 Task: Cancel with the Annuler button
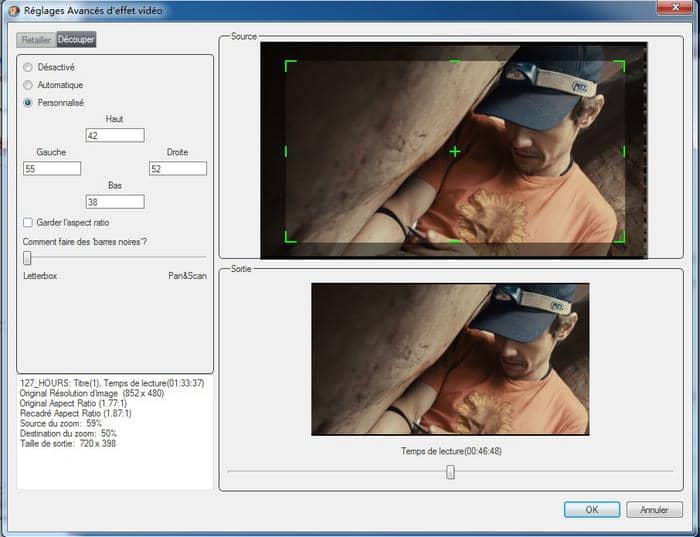click(654, 510)
